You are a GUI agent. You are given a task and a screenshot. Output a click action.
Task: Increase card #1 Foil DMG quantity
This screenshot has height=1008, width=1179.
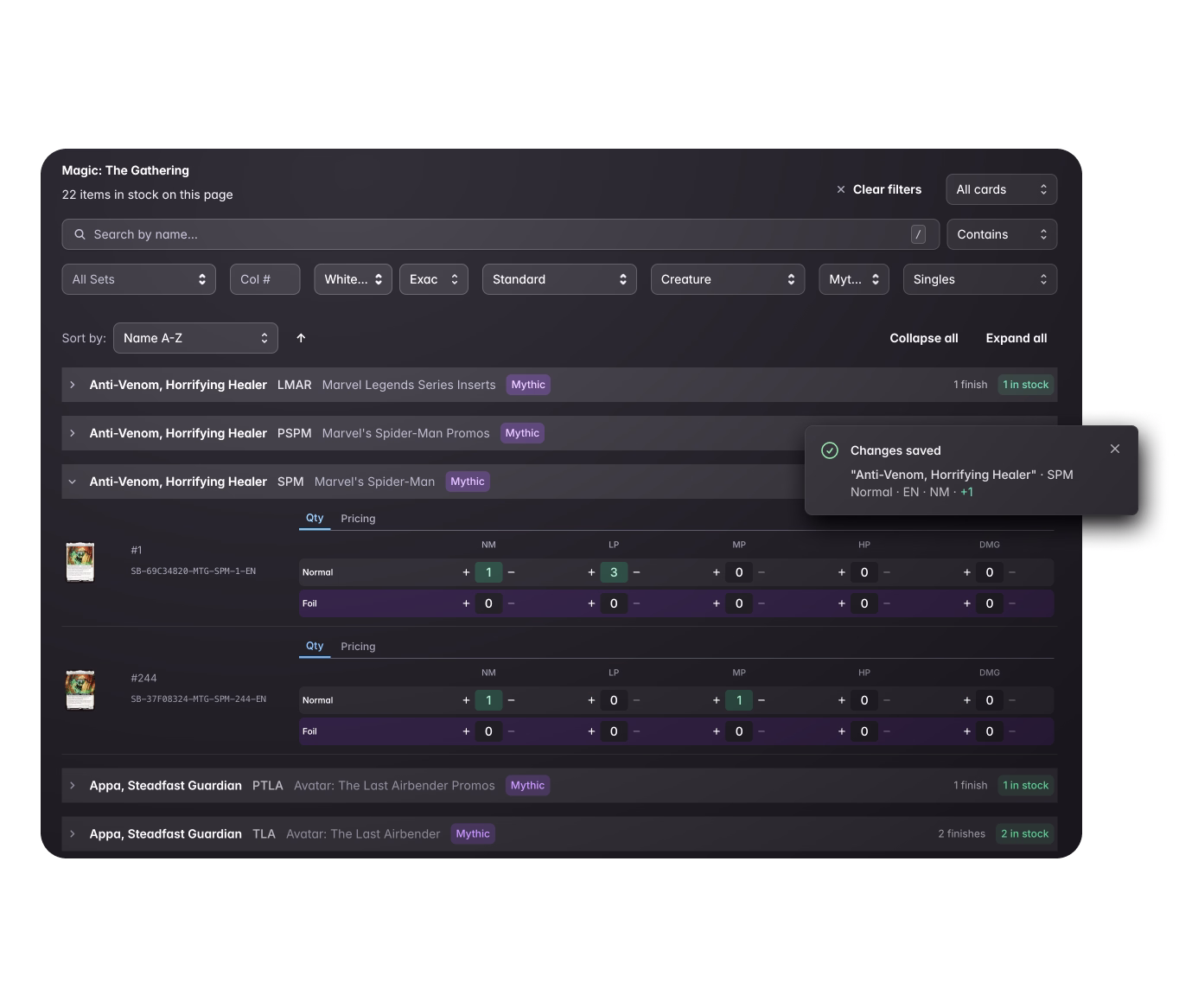pos(967,603)
